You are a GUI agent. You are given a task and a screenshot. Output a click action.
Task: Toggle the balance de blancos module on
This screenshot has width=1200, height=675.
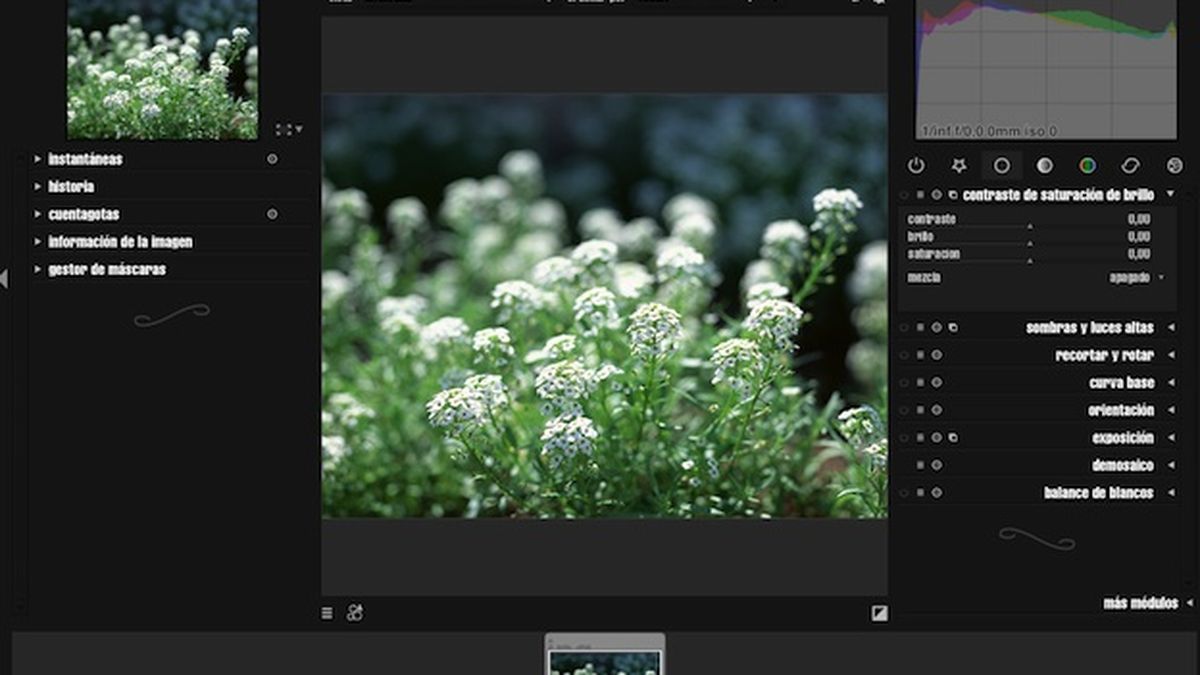coord(903,492)
